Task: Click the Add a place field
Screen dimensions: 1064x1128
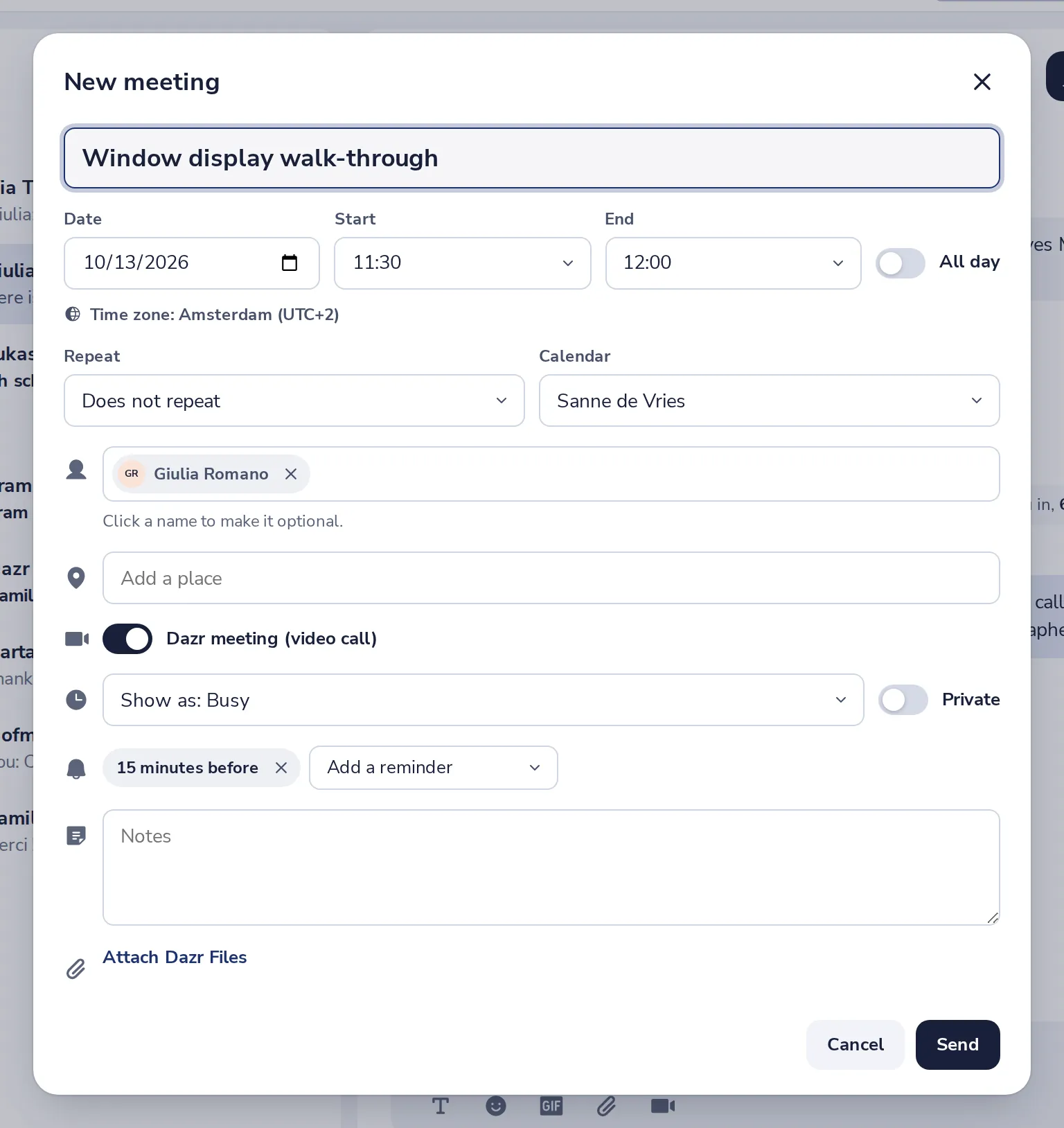Action: pos(551,578)
